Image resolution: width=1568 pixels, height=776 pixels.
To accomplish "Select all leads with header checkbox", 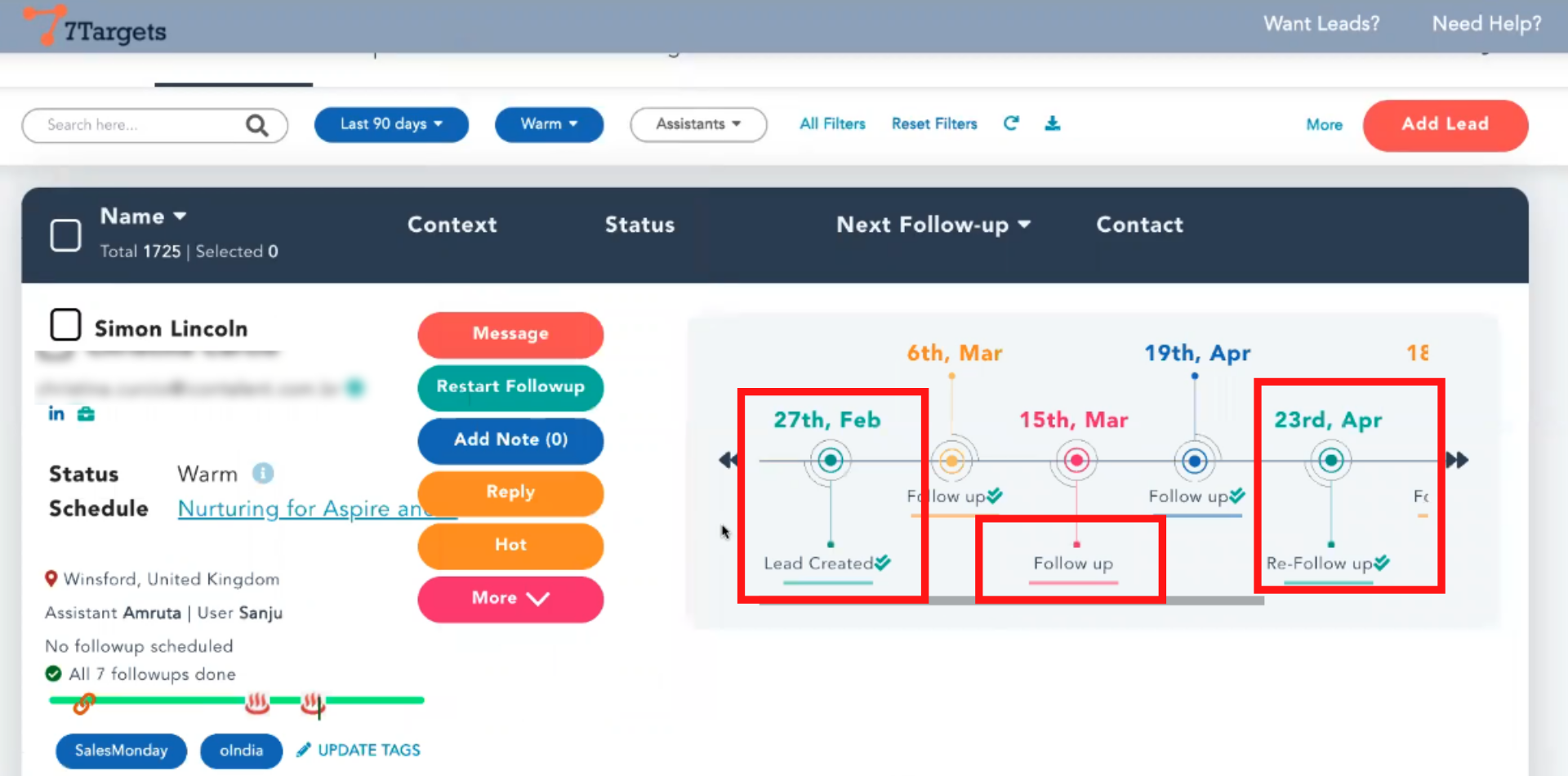I will click(65, 235).
